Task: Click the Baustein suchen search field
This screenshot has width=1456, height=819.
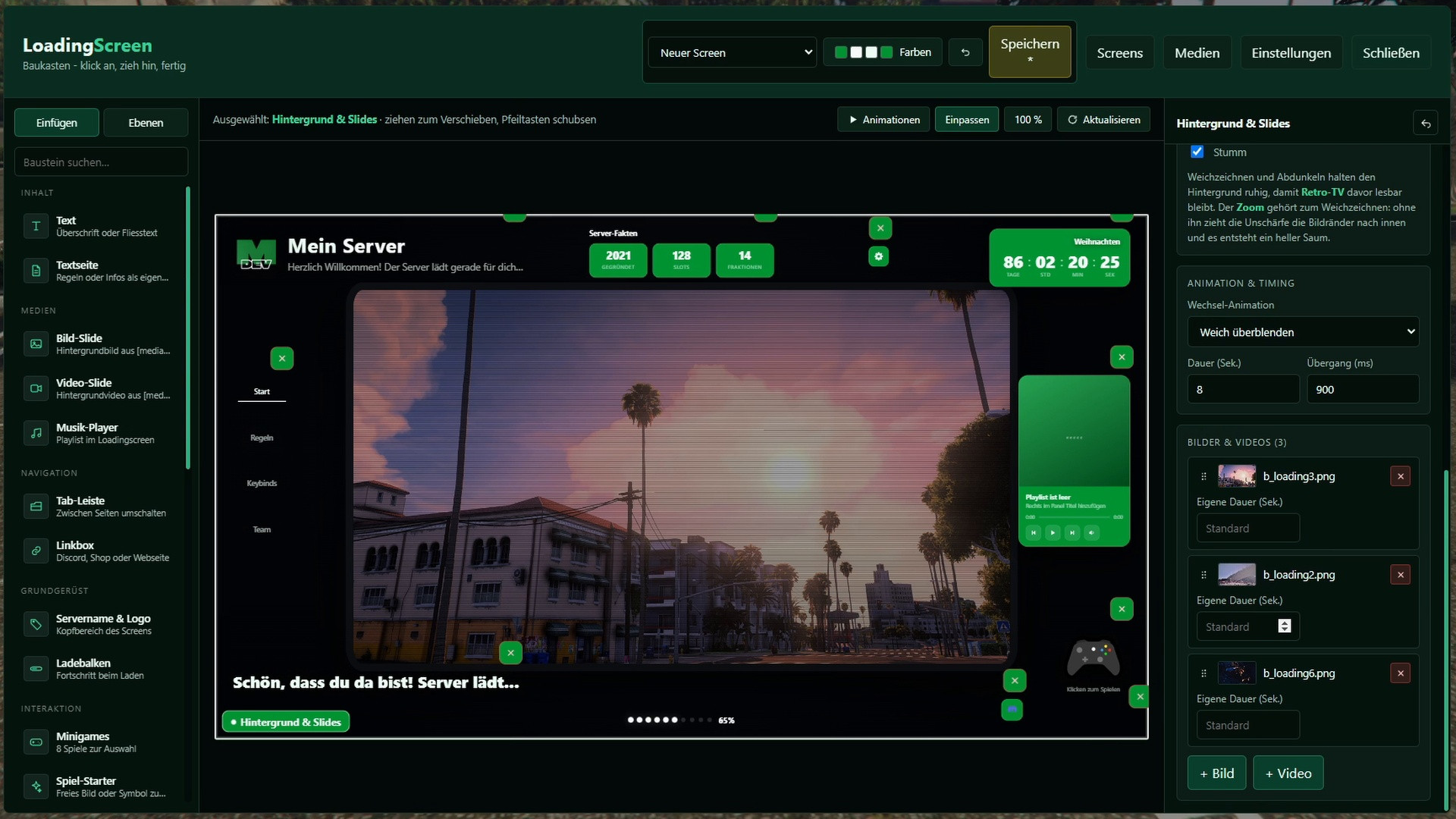Action: pyautogui.click(x=101, y=162)
